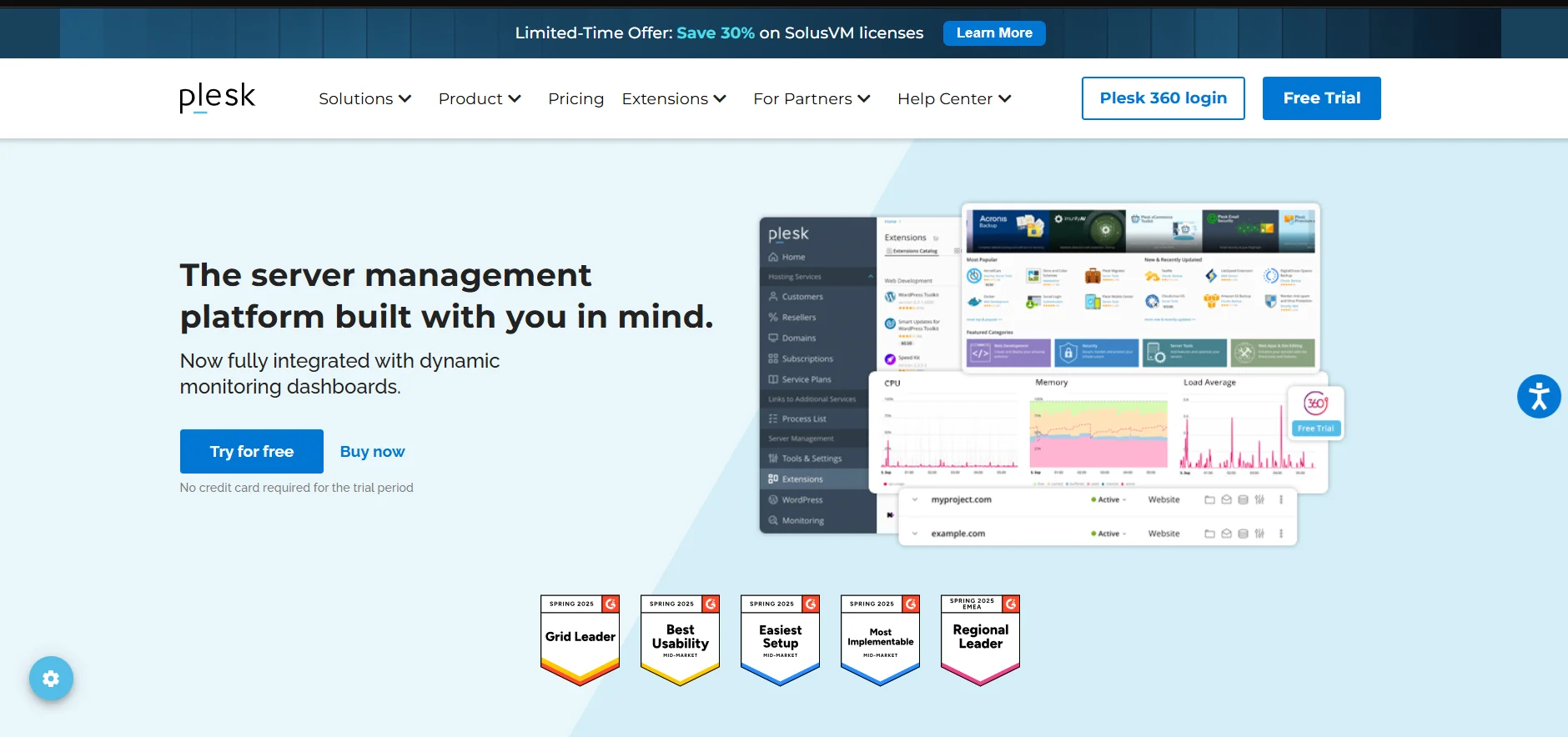Click the 360 Free Trial icon in the dashboard image
Screen dimensions: 1568x737
click(1316, 413)
